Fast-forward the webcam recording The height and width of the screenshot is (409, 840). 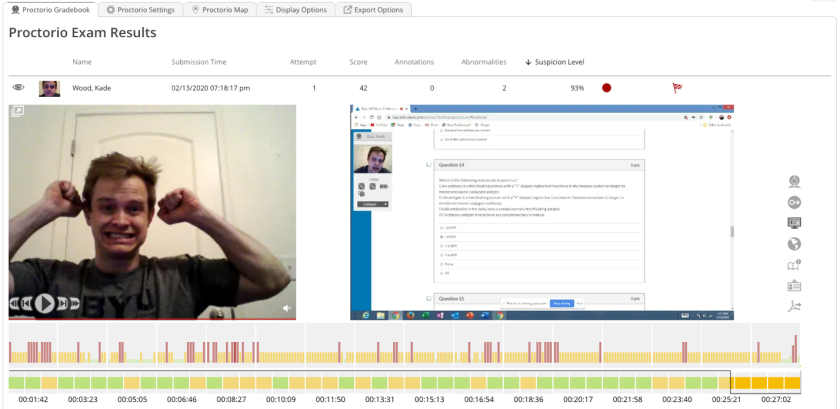[x=75, y=303]
